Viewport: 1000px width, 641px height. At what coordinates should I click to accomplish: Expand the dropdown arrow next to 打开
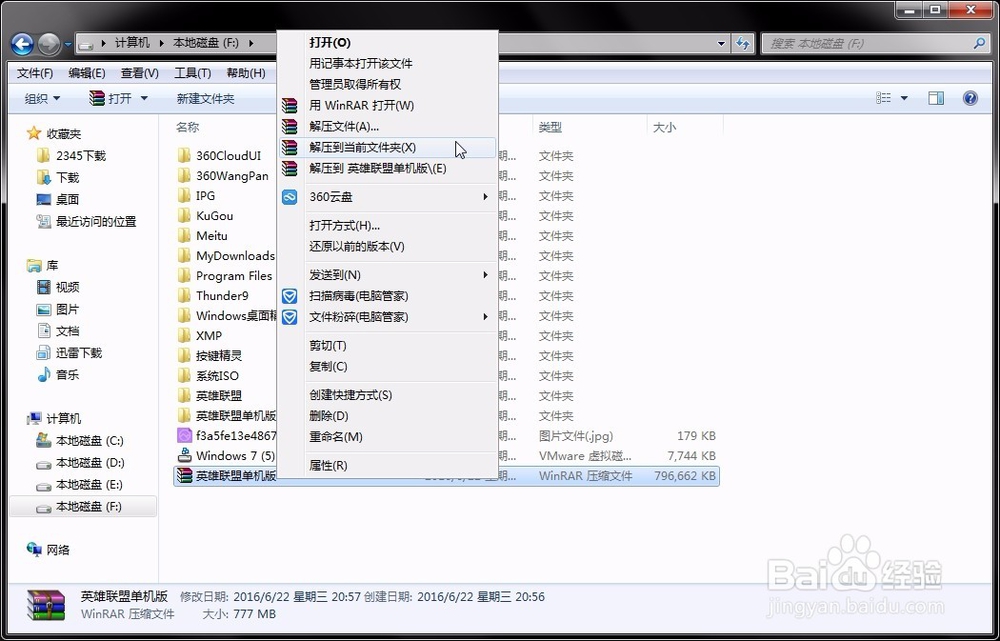(143, 98)
